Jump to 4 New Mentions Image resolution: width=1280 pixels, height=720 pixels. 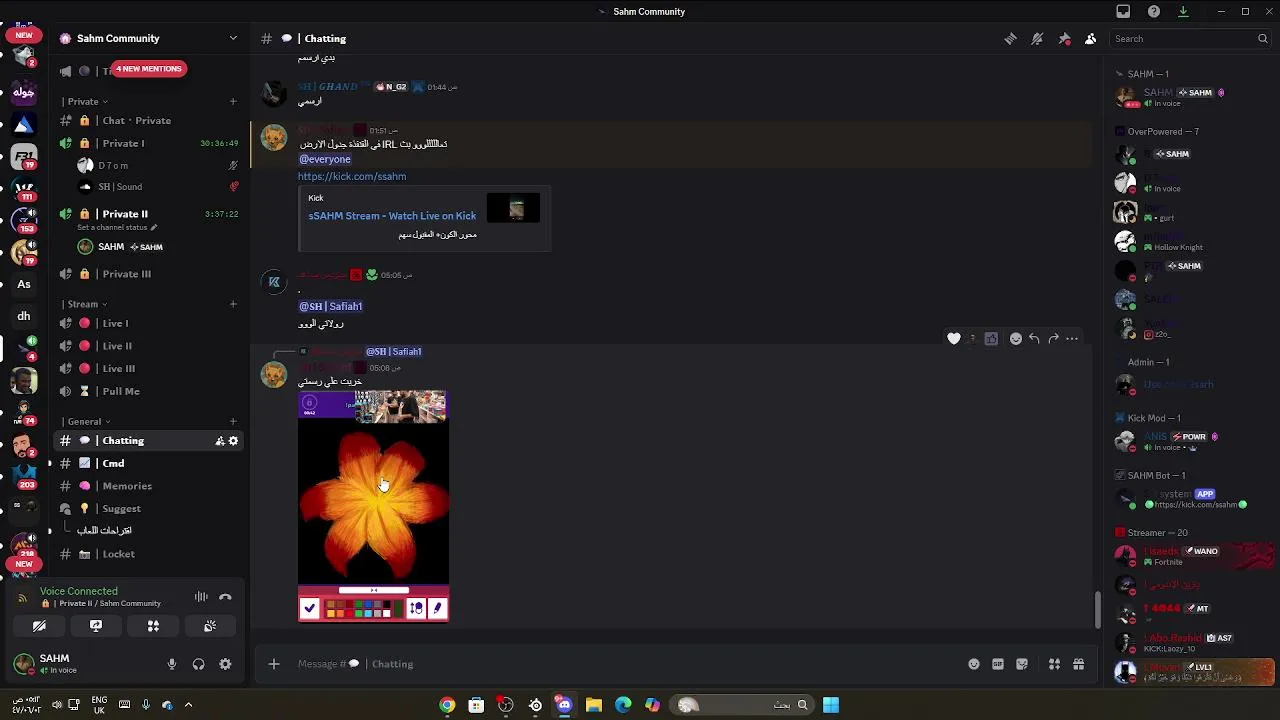148,69
